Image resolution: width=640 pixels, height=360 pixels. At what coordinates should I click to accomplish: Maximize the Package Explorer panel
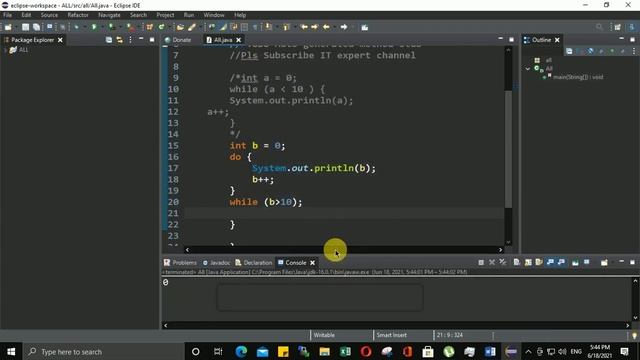152,40
